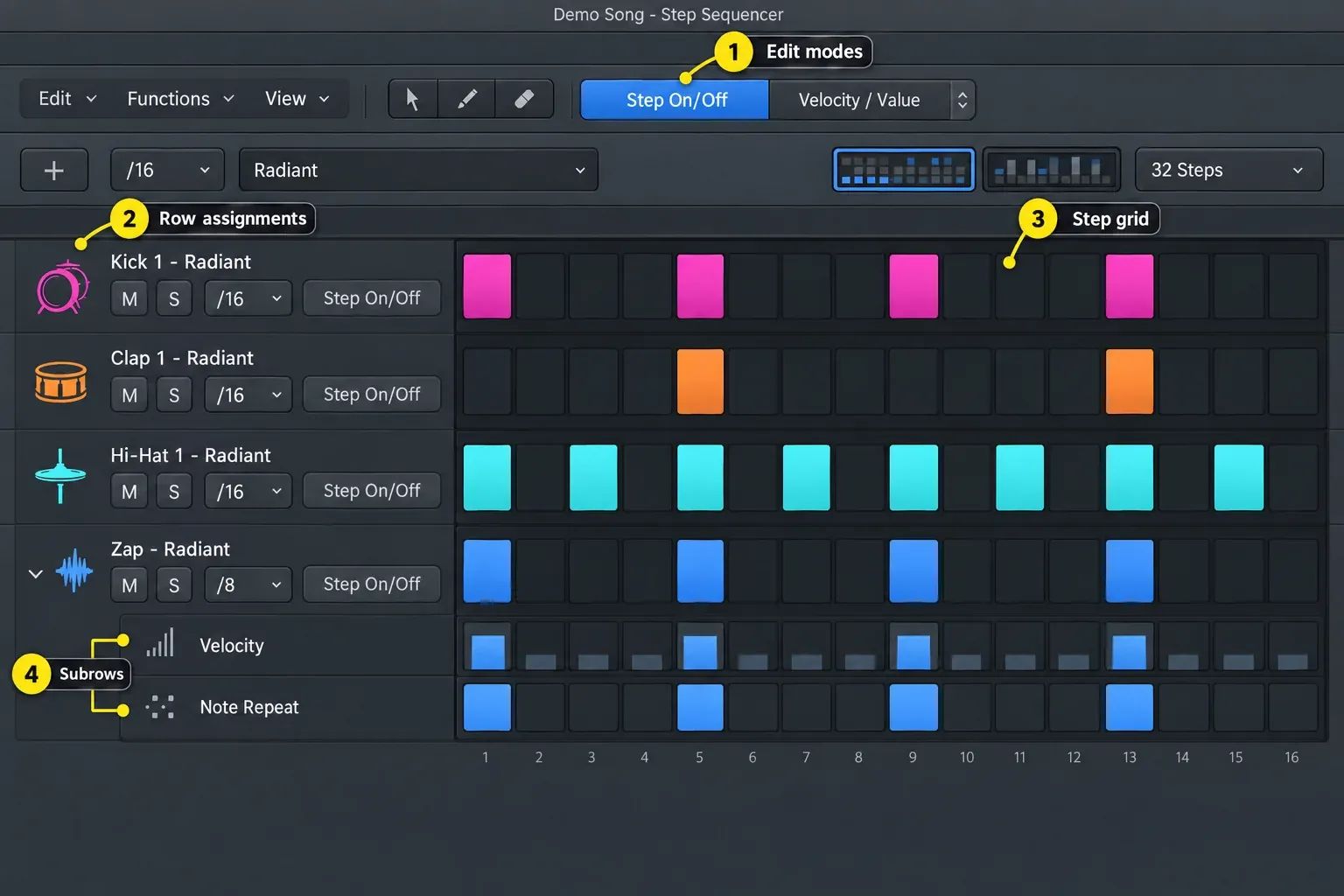Click the Hi-Hat 1 cymbal icon

tap(60, 476)
